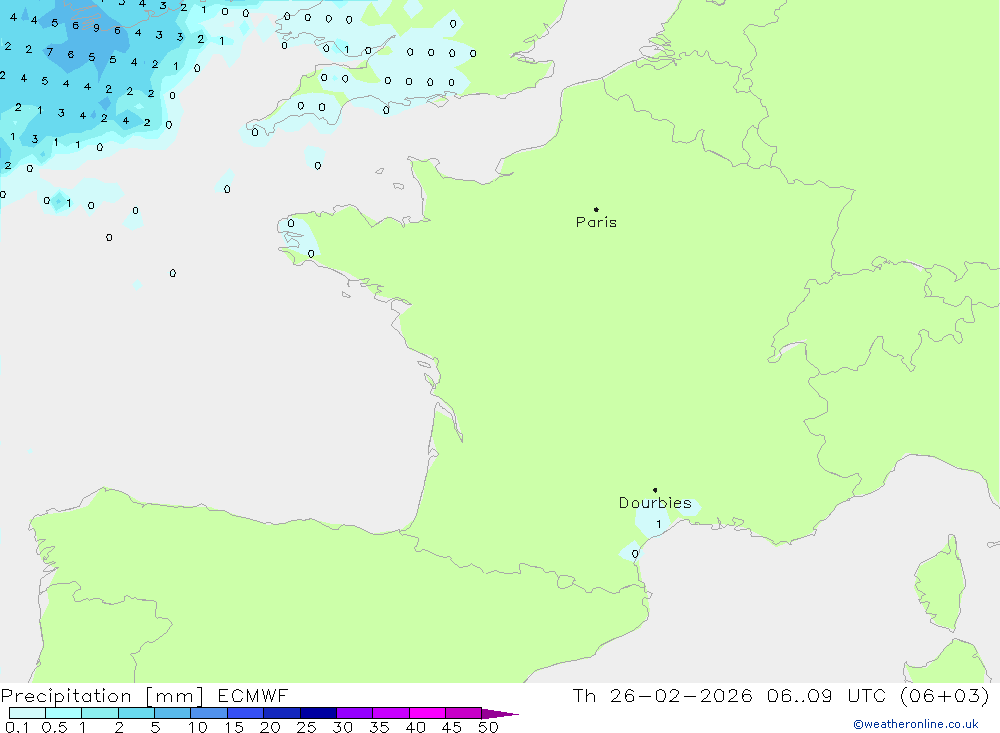Click the 30–35 mm purple swatch
This screenshot has height=733, width=1000.
click(355, 713)
